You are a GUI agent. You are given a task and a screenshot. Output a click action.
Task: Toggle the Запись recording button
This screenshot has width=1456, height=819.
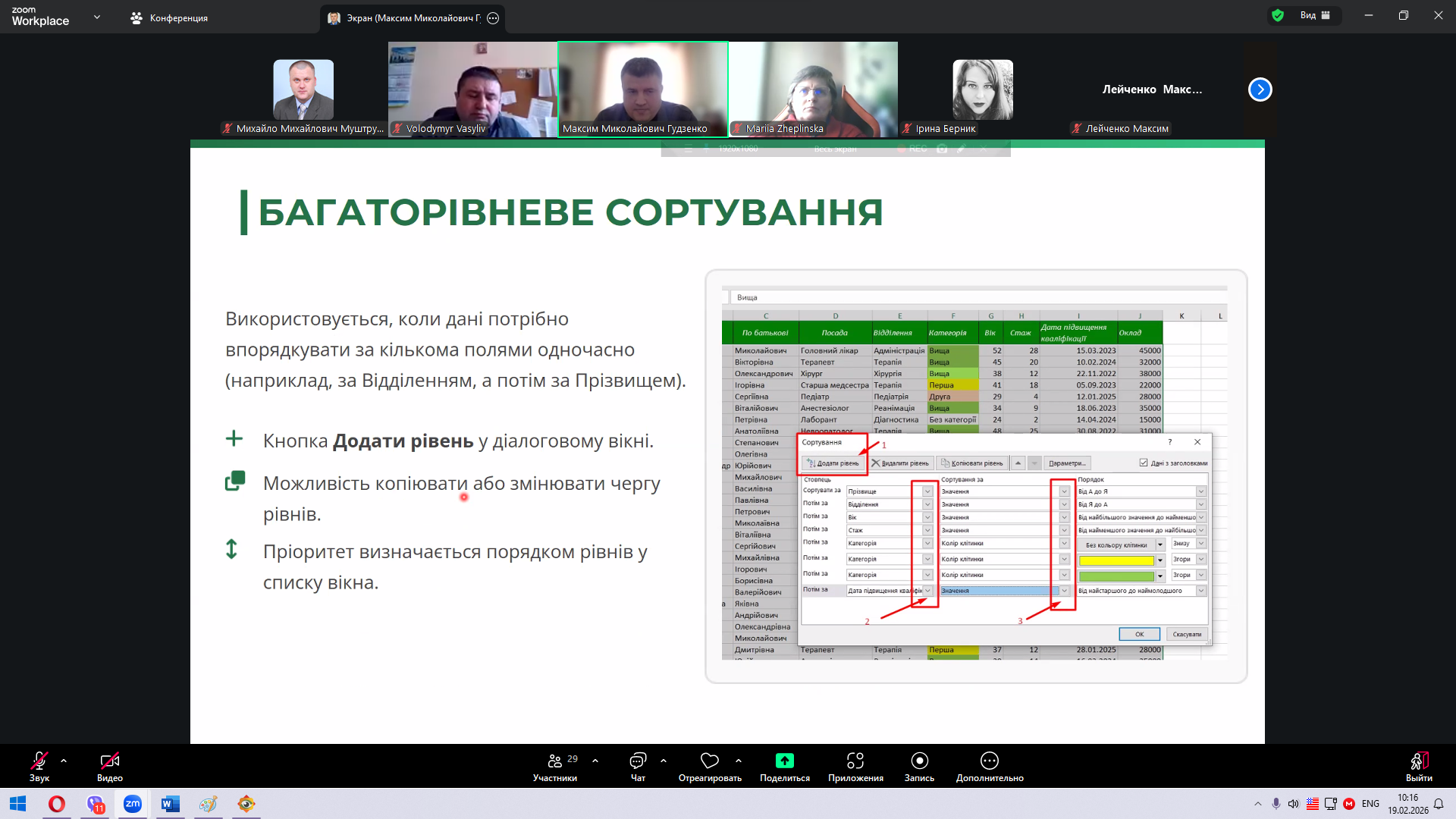tap(919, 761)
